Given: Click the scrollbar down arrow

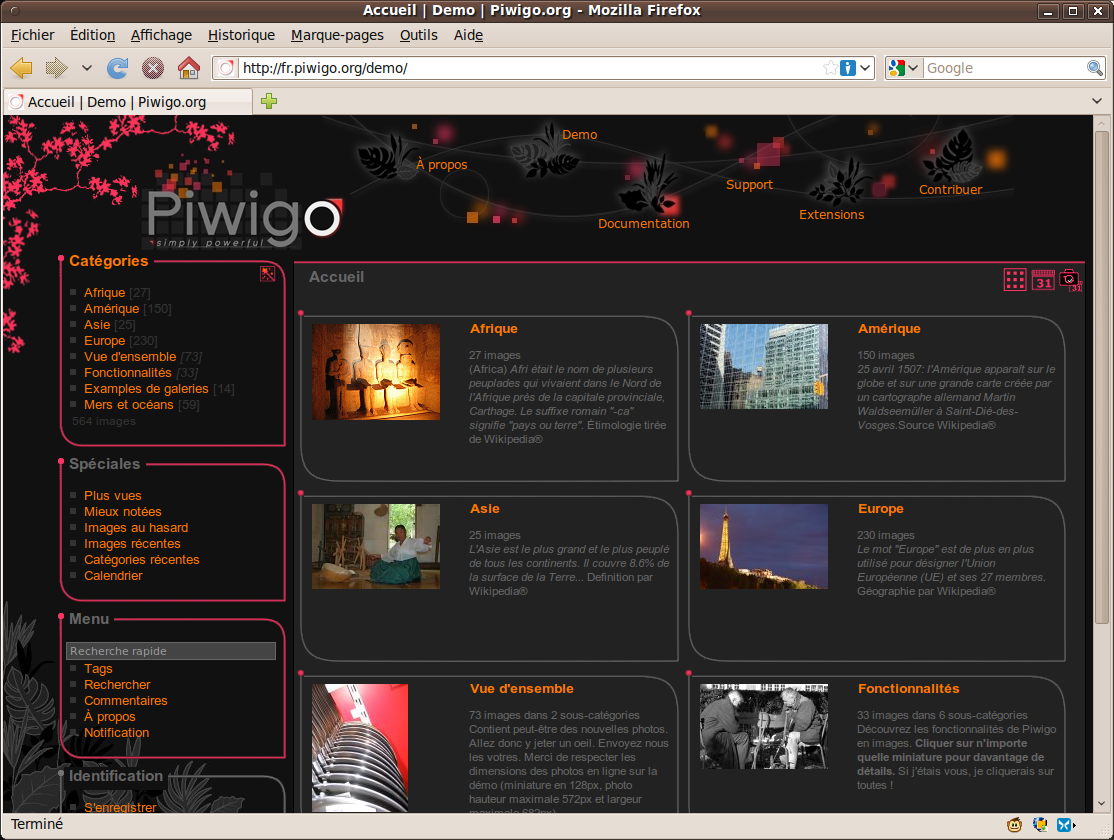Looking at the screenshot, I should click(1101, 803).
